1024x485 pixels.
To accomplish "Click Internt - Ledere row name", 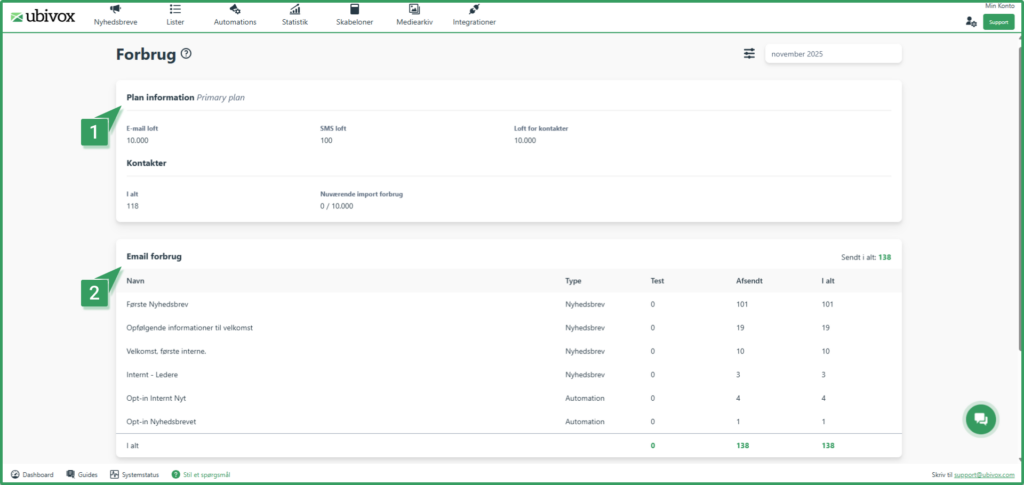I will pos(152,375).
